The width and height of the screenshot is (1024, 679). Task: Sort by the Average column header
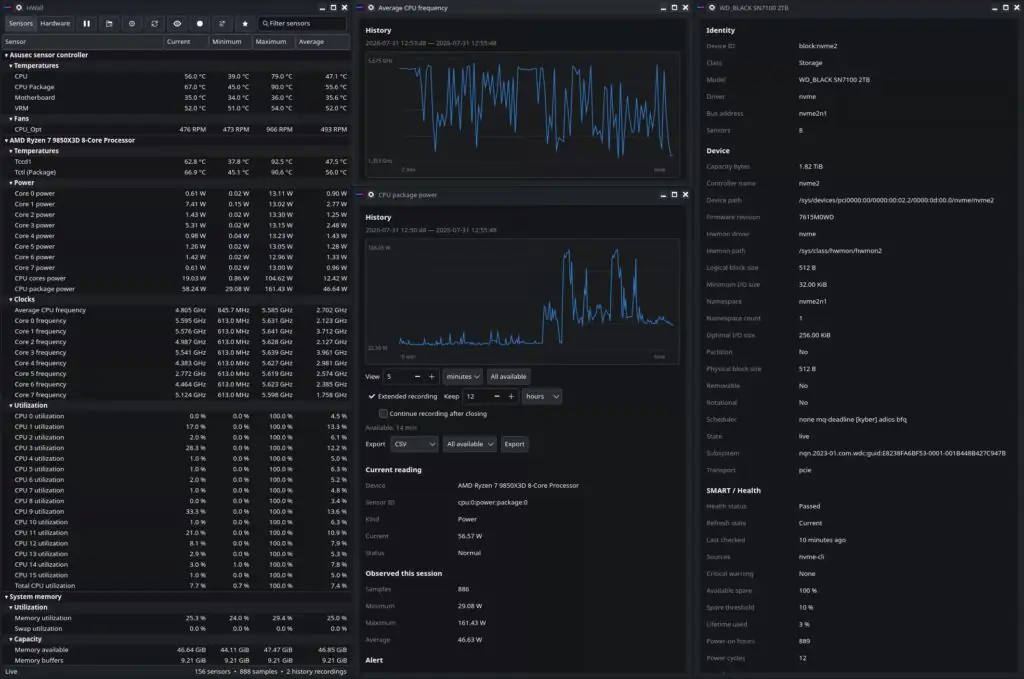pos(323,42)
